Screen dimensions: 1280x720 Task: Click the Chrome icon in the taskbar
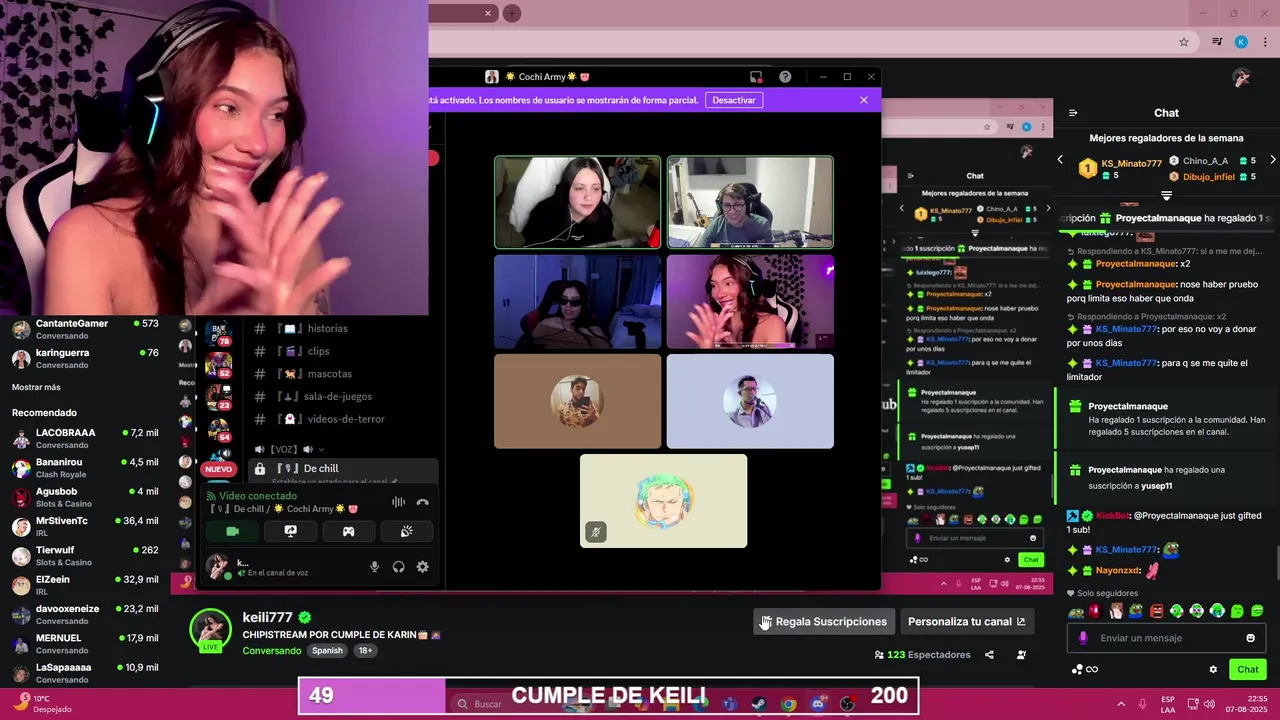(789, 704)
